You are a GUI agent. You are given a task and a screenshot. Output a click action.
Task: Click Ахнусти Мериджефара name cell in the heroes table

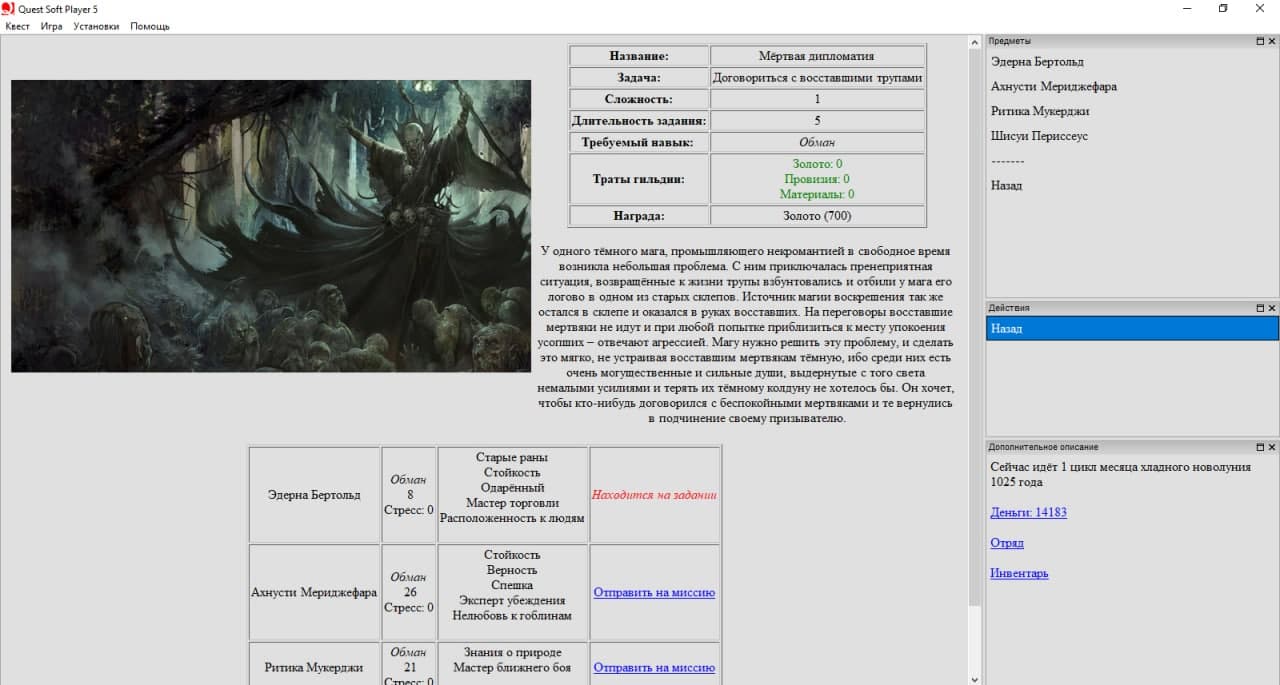(x=314, y=592)
